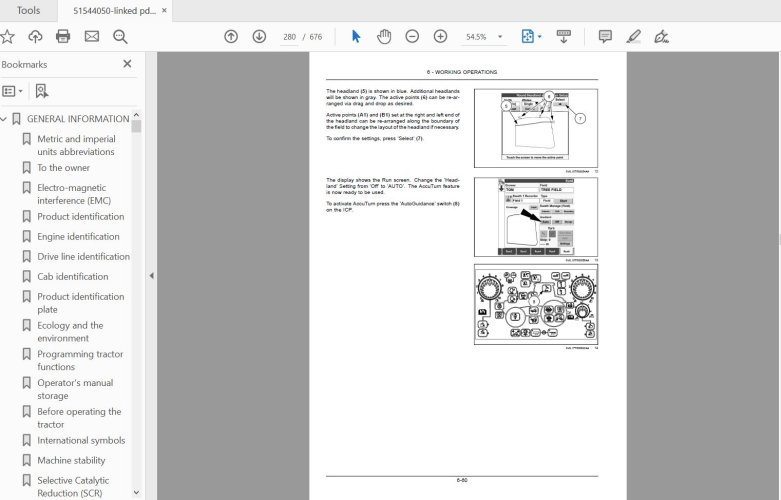Click the zoom out minus icon
The height and width of the screenshot is (500, 781).
tap(412, 37)
